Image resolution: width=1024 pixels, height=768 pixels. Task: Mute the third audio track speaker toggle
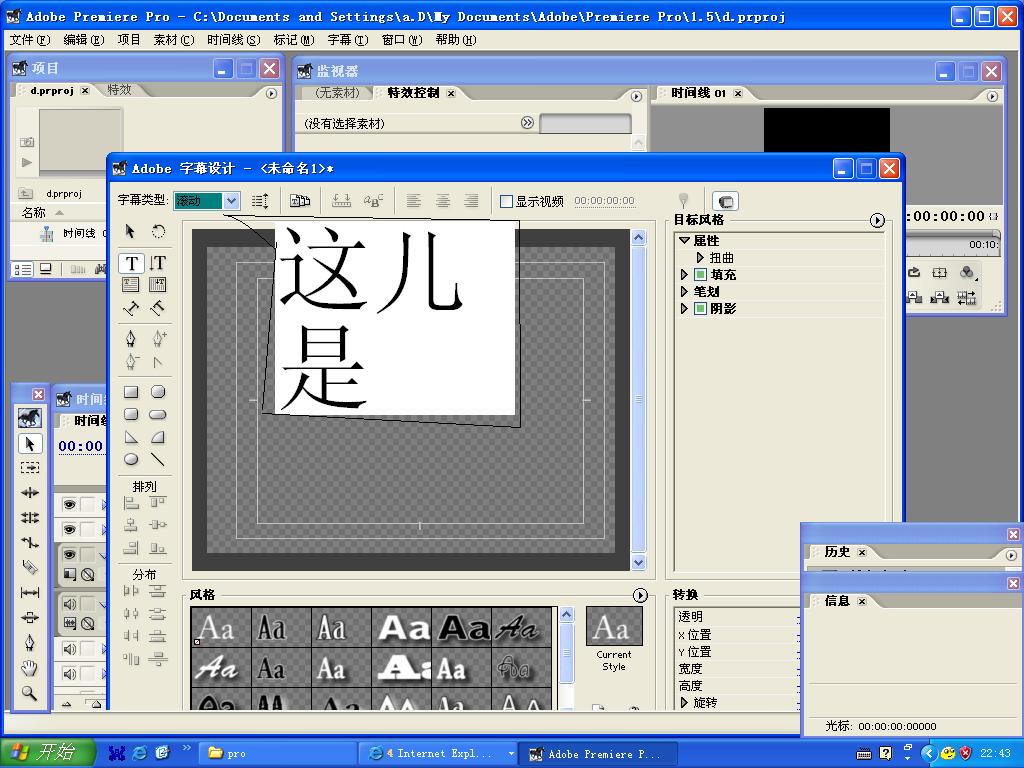point(69,673)
